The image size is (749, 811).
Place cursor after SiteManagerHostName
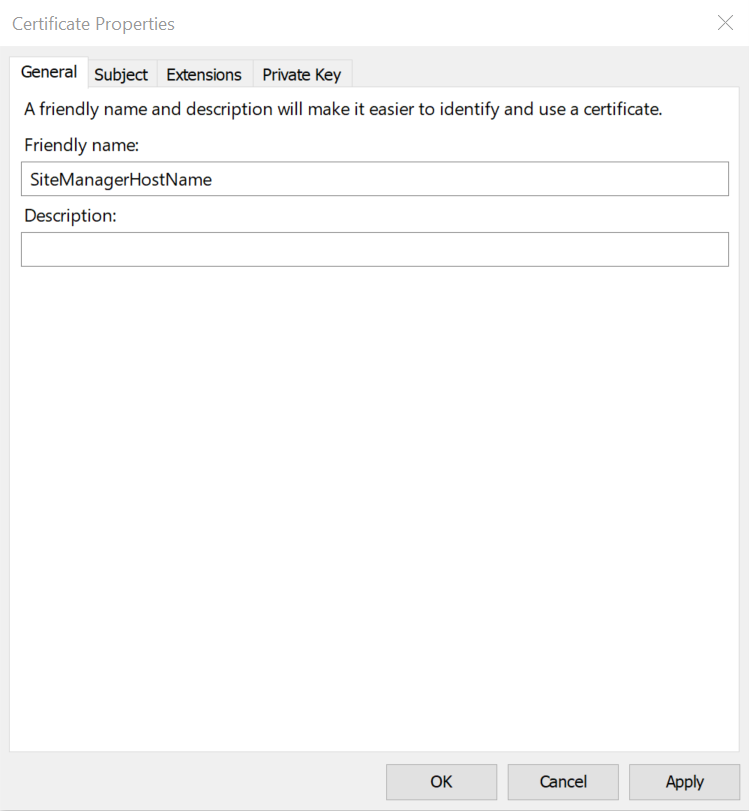215,180
